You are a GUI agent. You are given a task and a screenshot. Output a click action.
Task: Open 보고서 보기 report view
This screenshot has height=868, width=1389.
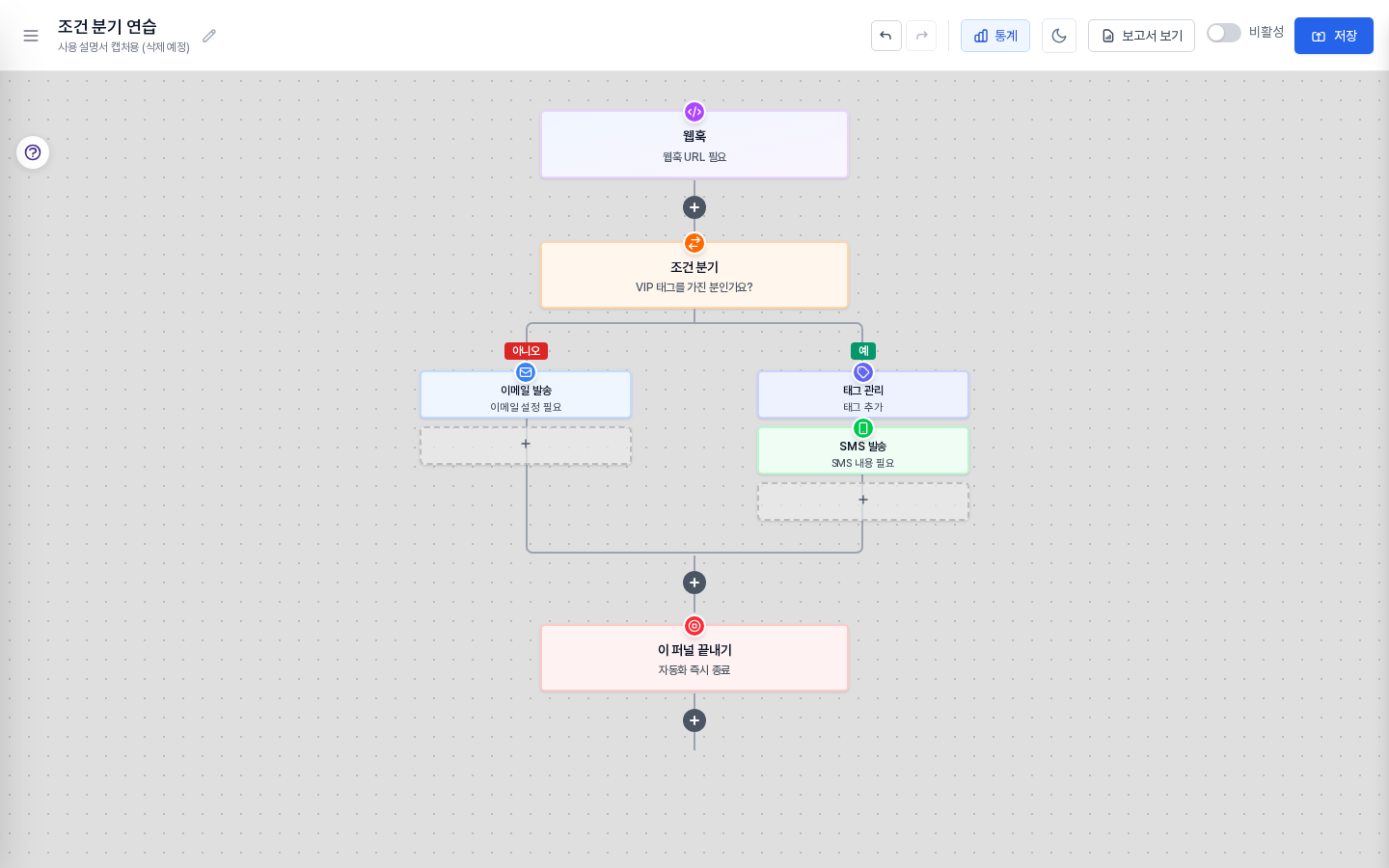click(1141, 36)
